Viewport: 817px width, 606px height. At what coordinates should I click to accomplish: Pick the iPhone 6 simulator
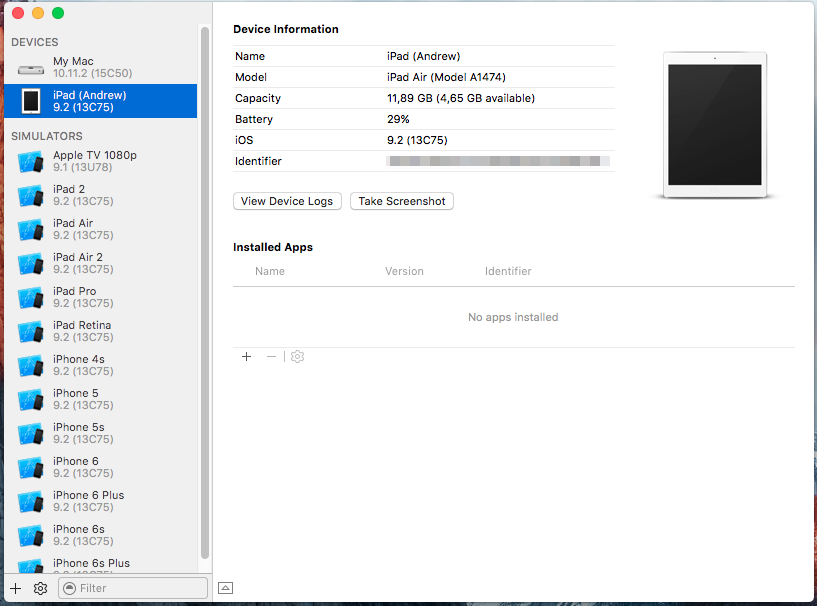tap(101, 467)
